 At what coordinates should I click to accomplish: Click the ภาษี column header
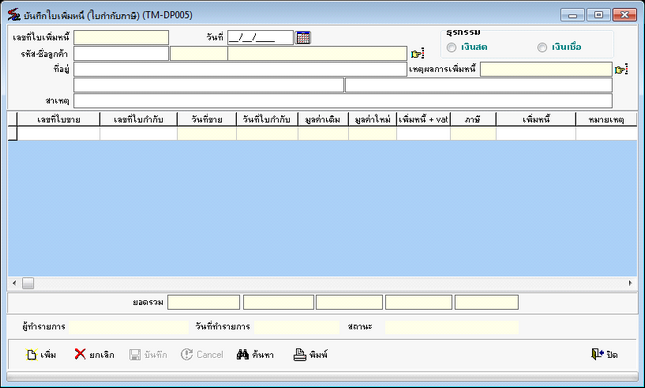click(473, 119)
